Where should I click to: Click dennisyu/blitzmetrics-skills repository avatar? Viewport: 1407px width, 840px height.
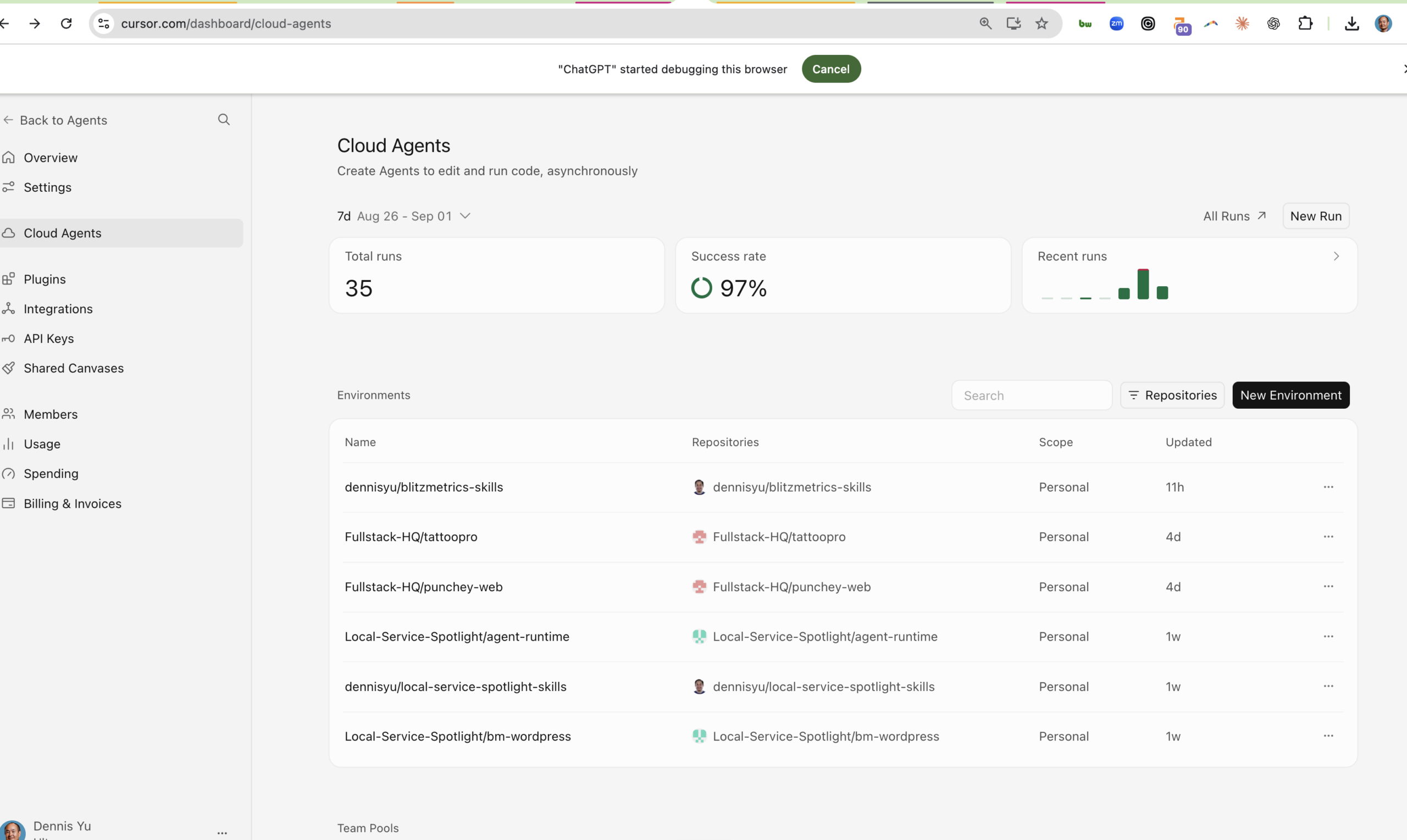pos(699,487)
